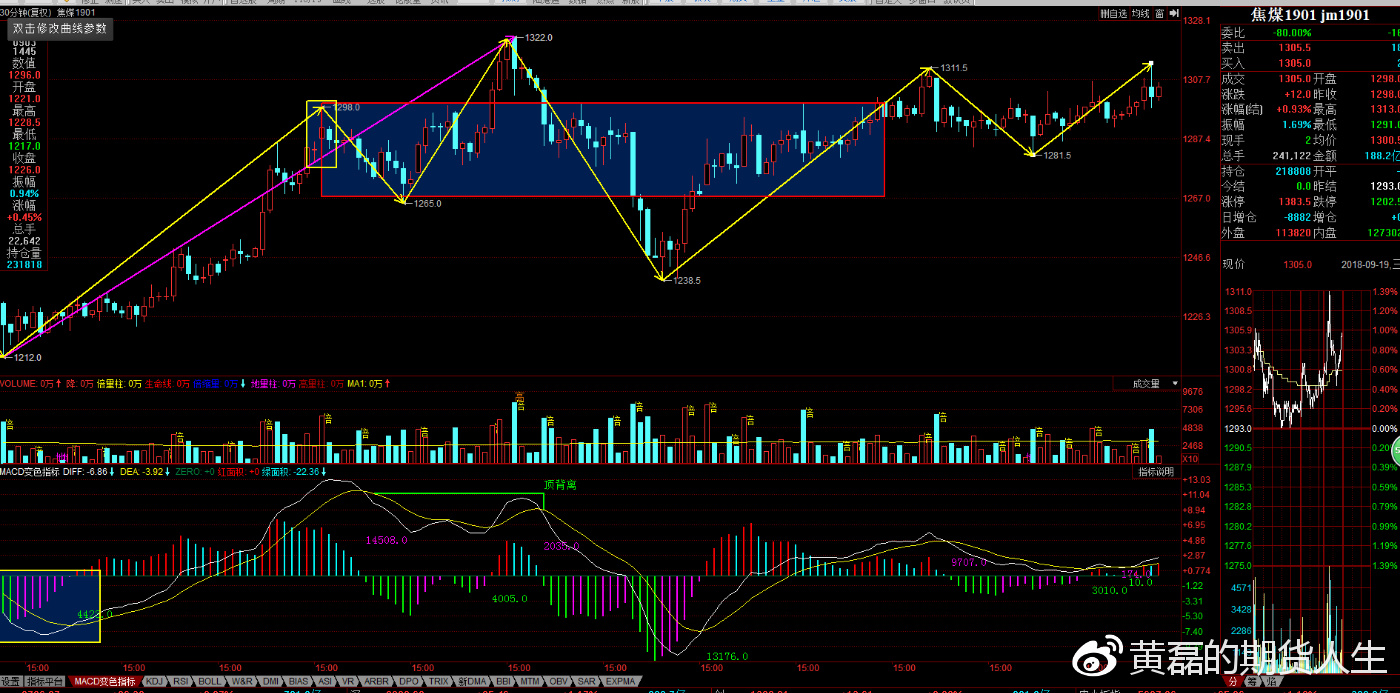Click the 总手 value 241,122

[x=1291, y=155]
